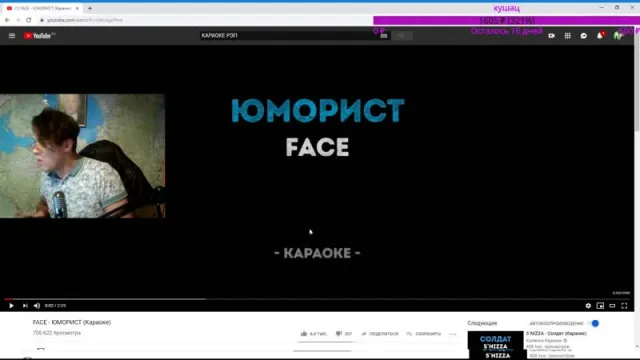Toggle theater mode view

(x=612, y=306)
